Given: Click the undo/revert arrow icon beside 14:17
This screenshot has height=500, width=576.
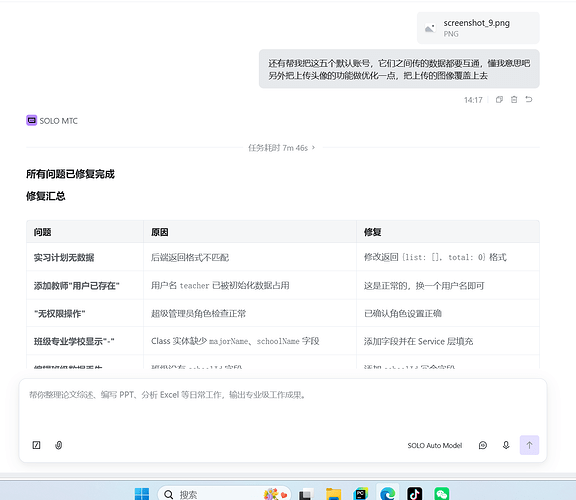Looking at the screenshot, I should click(529, 99).
